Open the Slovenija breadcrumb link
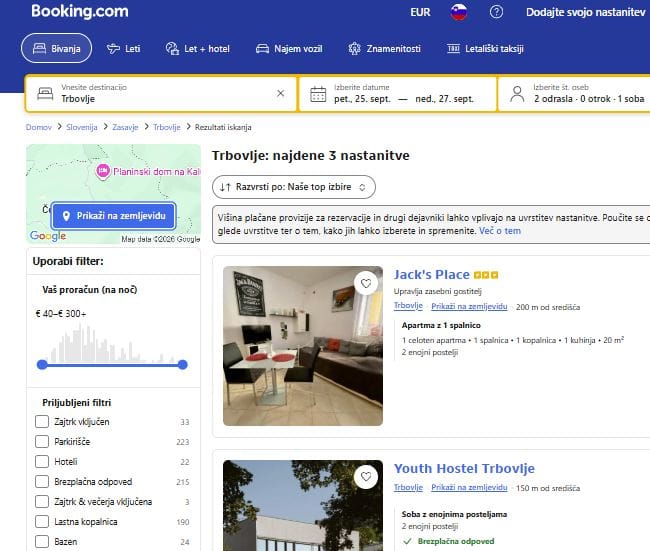 point(82,127)
